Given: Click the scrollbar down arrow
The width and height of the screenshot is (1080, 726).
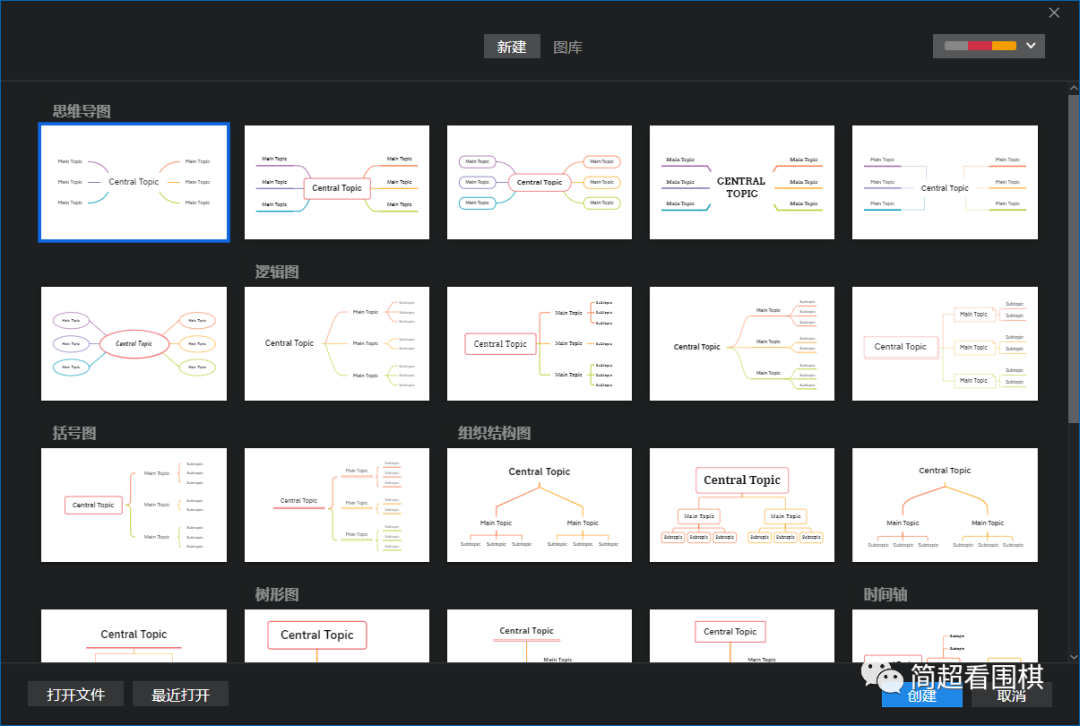Looking at the screenshot, I should (x=1074, y=656).
